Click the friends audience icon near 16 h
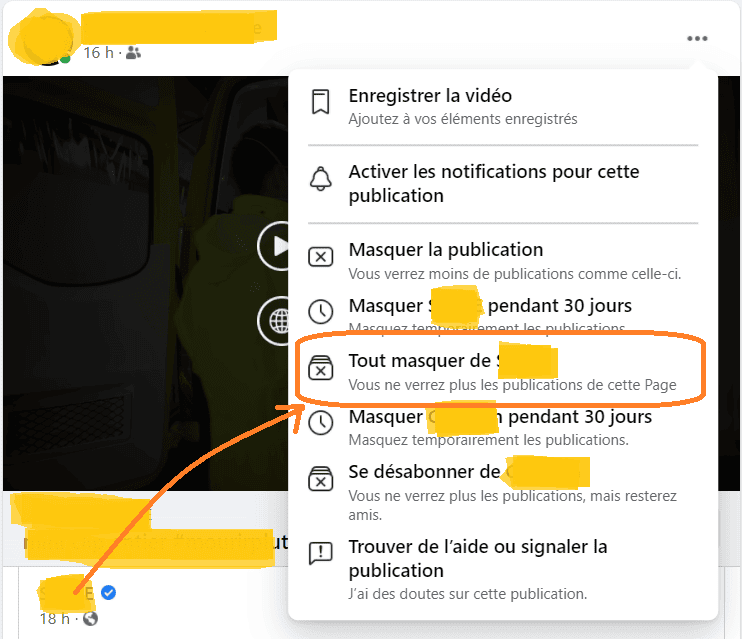Image resolution: width=742 pixels, height=639 pixels. click(133, 53)
